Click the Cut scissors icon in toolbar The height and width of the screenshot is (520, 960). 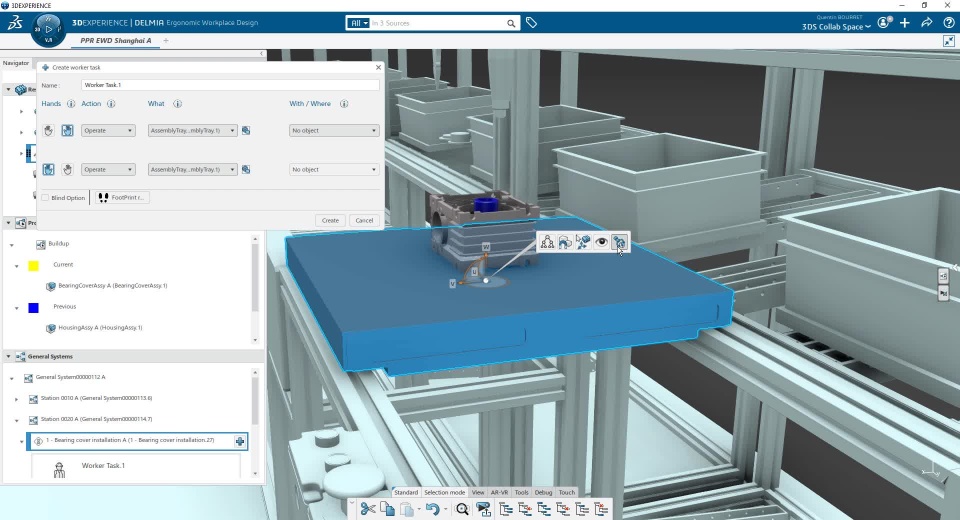(368, 509)
